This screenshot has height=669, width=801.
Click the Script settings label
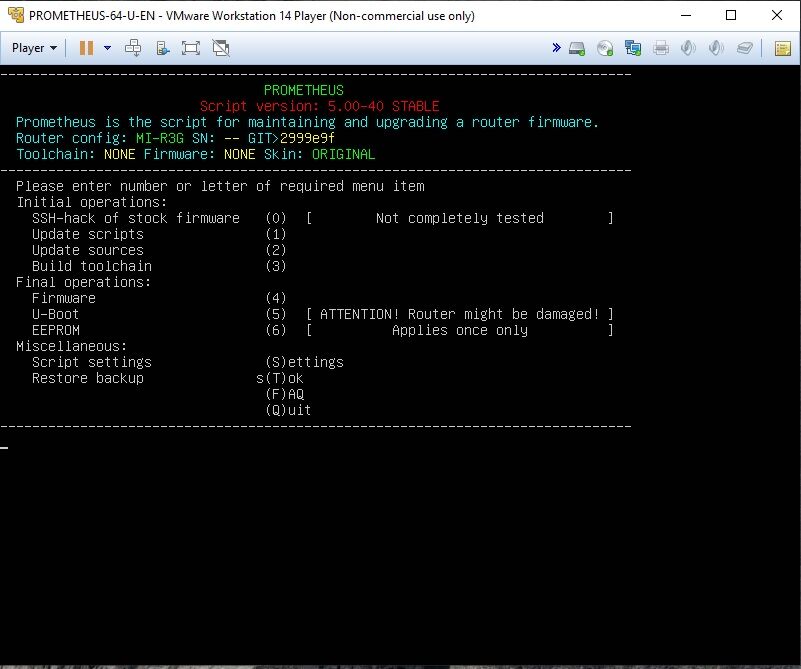(x=92, y=362)
